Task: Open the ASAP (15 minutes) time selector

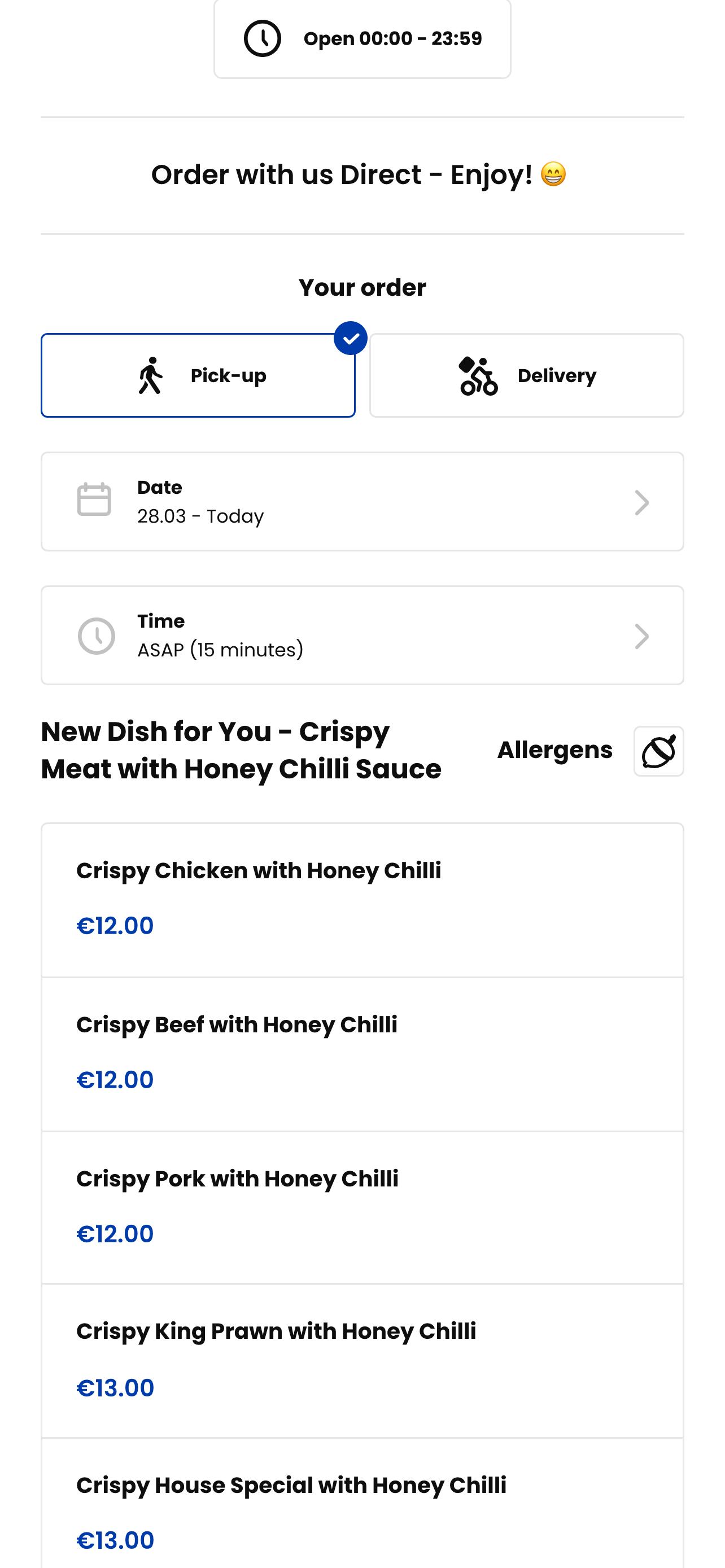Action: (x=362, y=636)
